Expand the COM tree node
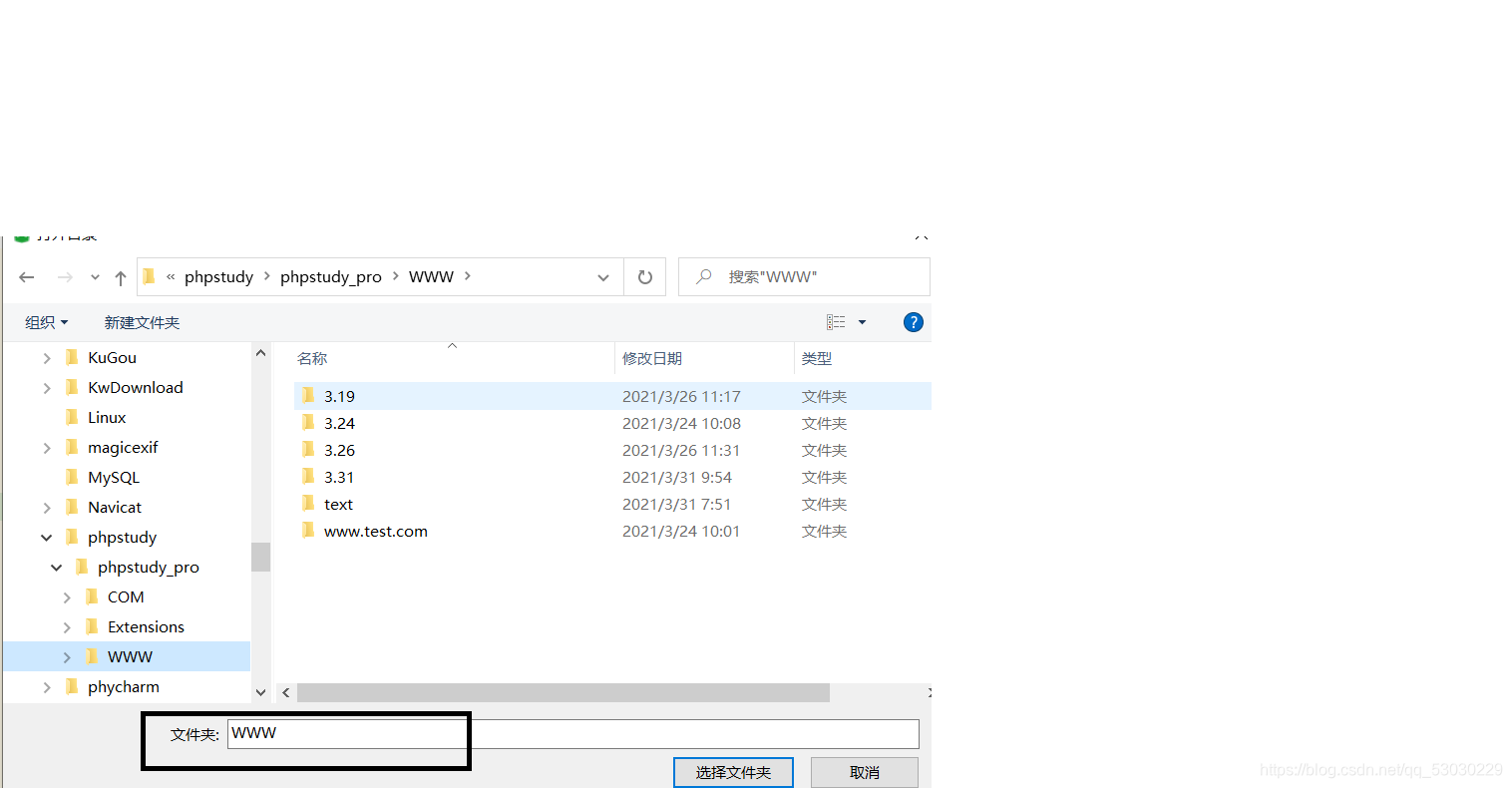This screenshot has height=788, width=1512. click(x=67, y=597)
